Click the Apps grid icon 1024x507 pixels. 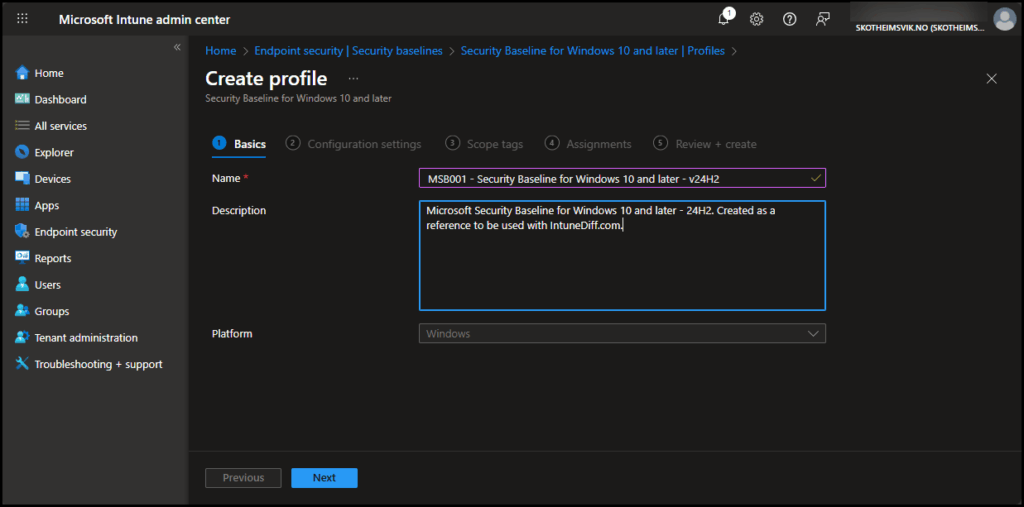tap(22, 205)
